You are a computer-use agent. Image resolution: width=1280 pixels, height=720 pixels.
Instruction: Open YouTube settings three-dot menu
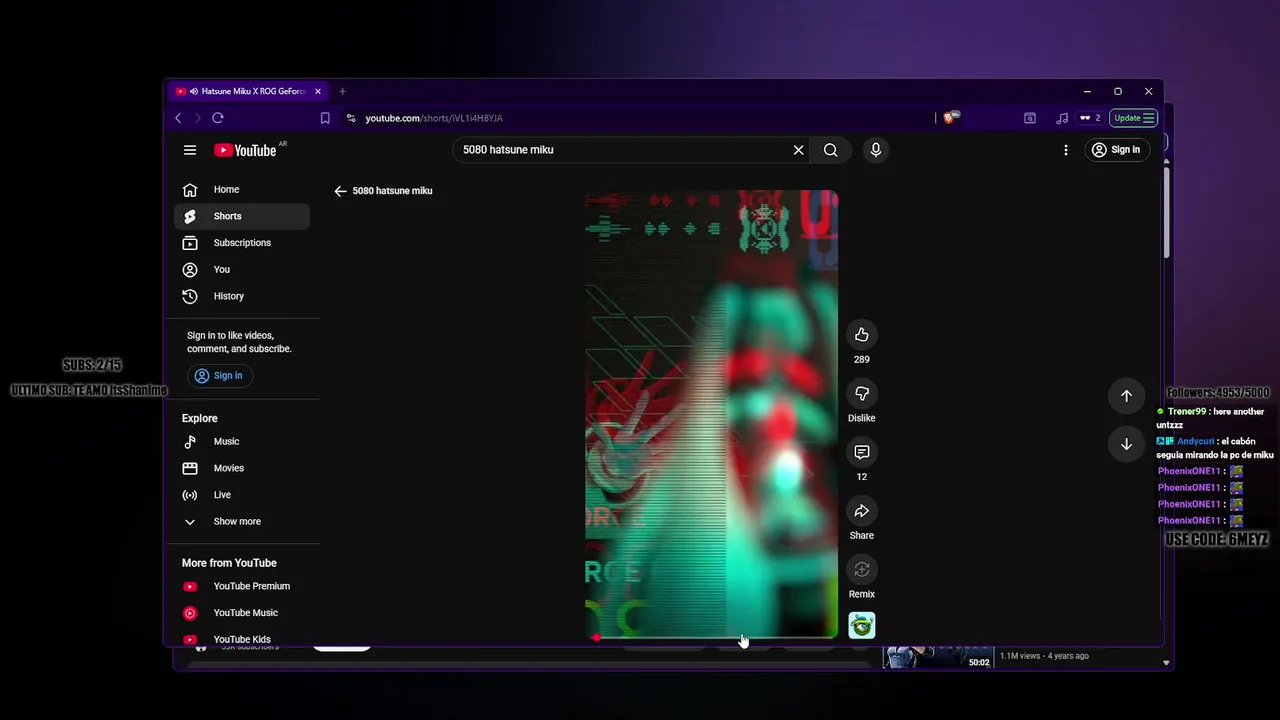pos(1066,150)
